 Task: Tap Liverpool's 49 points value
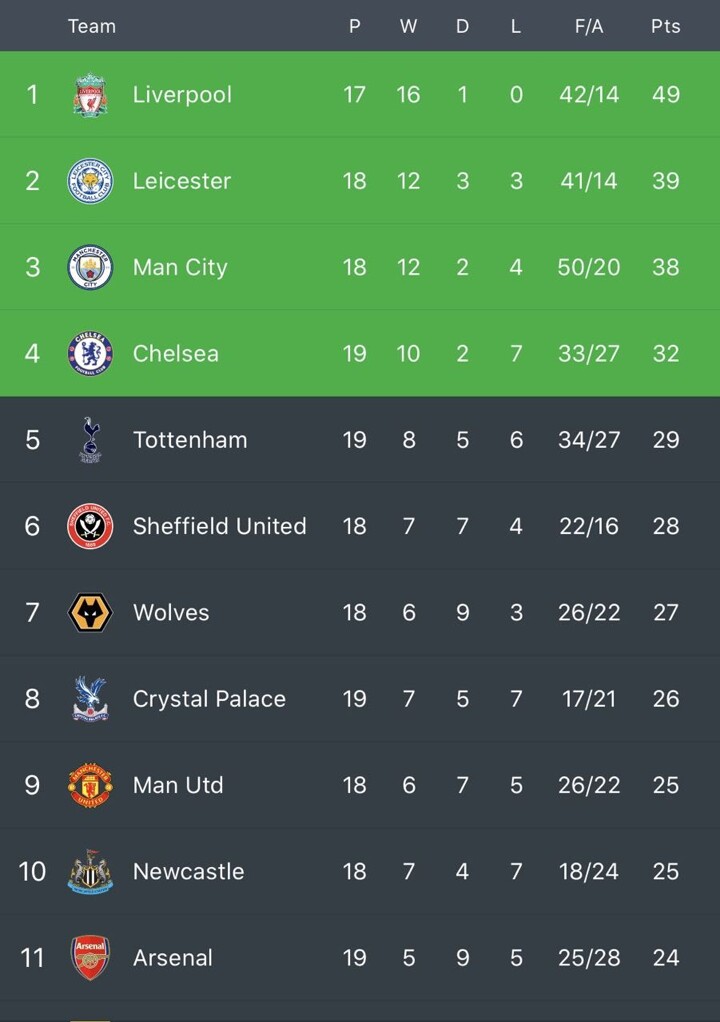[665, 95]
